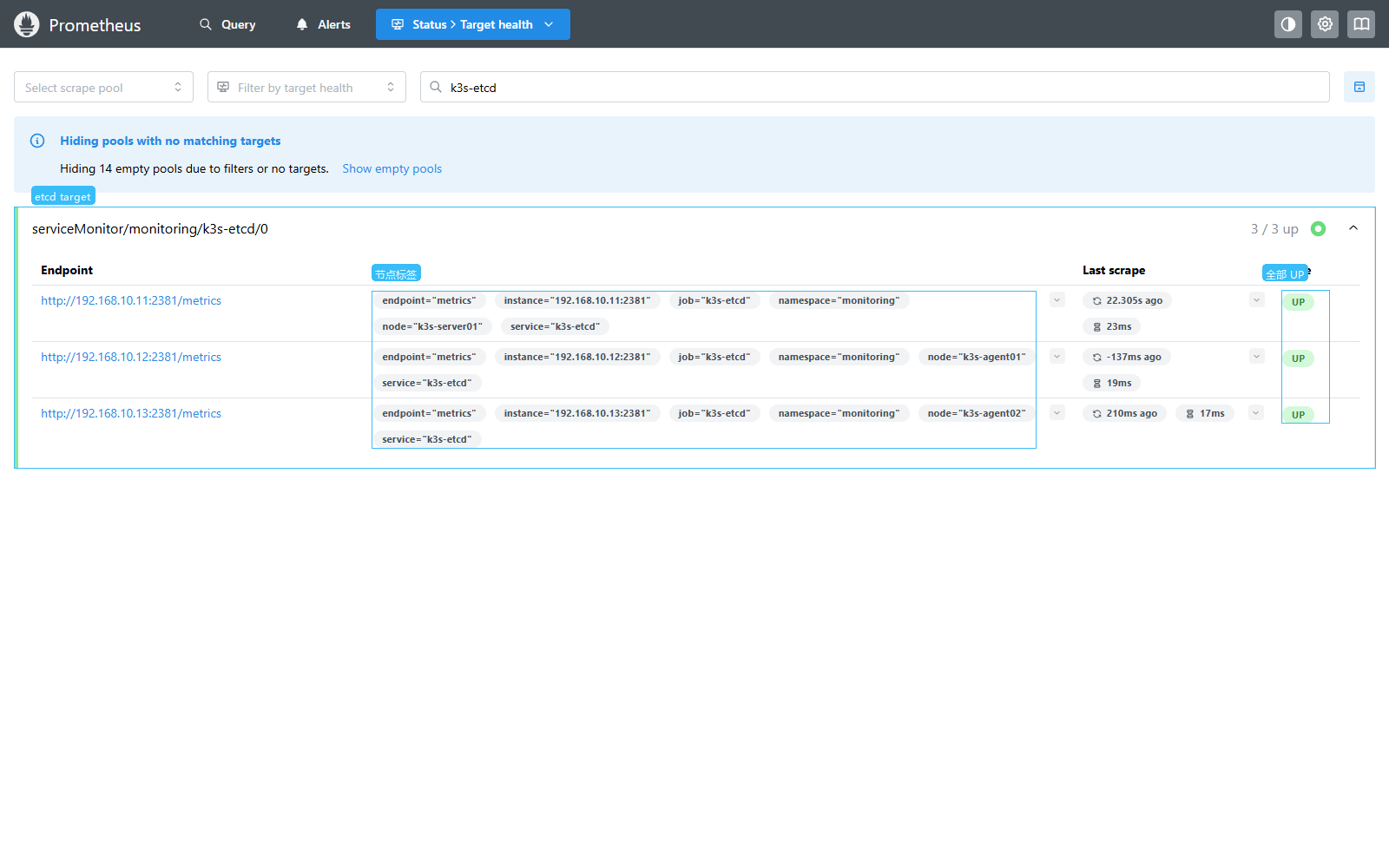Click the search magnifier icon in k3s-etcd field
The height and width of the screenshot is (868, 1389).
tap(436, 87)
